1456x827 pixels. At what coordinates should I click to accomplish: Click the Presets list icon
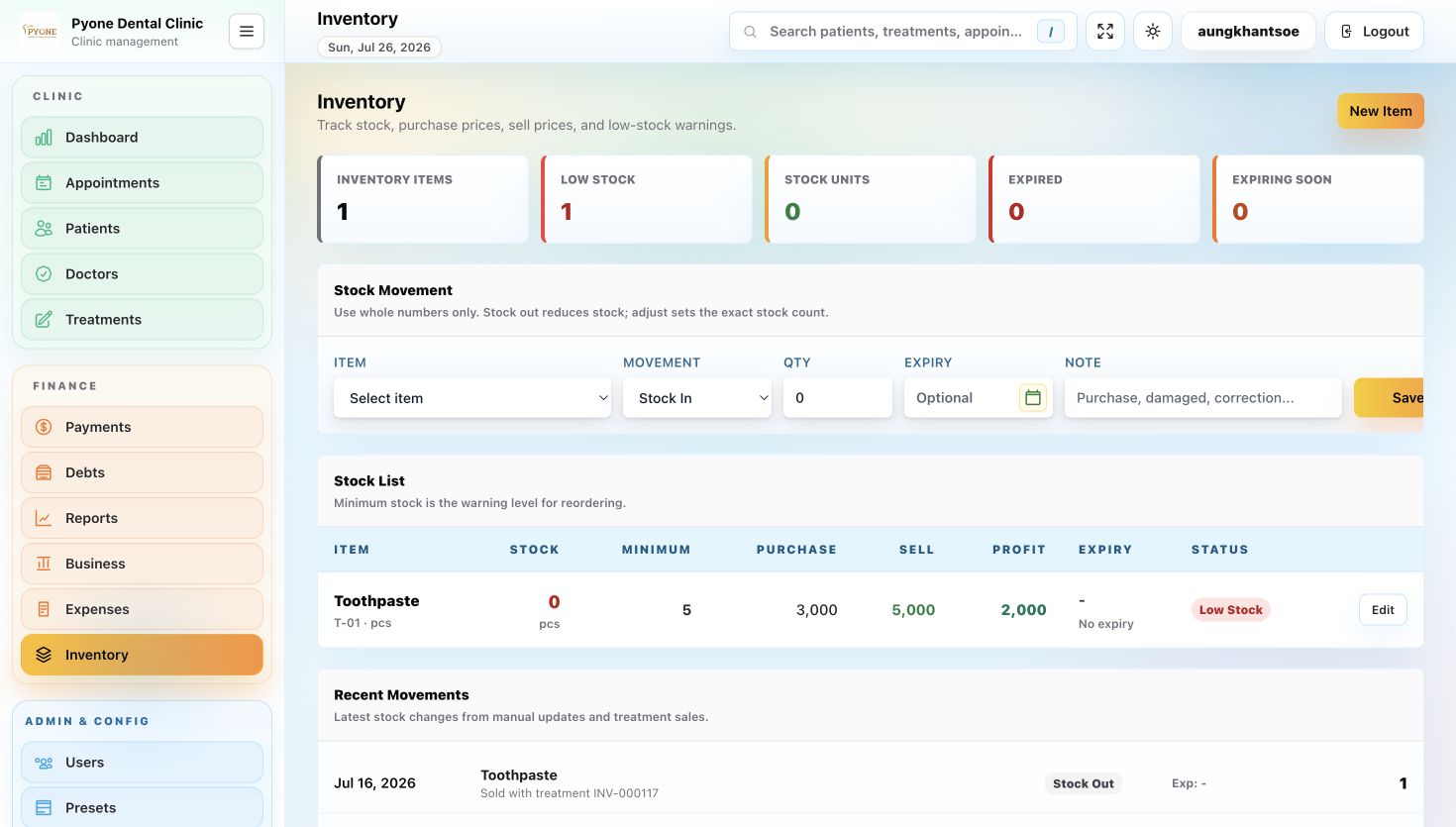(44, 808)
